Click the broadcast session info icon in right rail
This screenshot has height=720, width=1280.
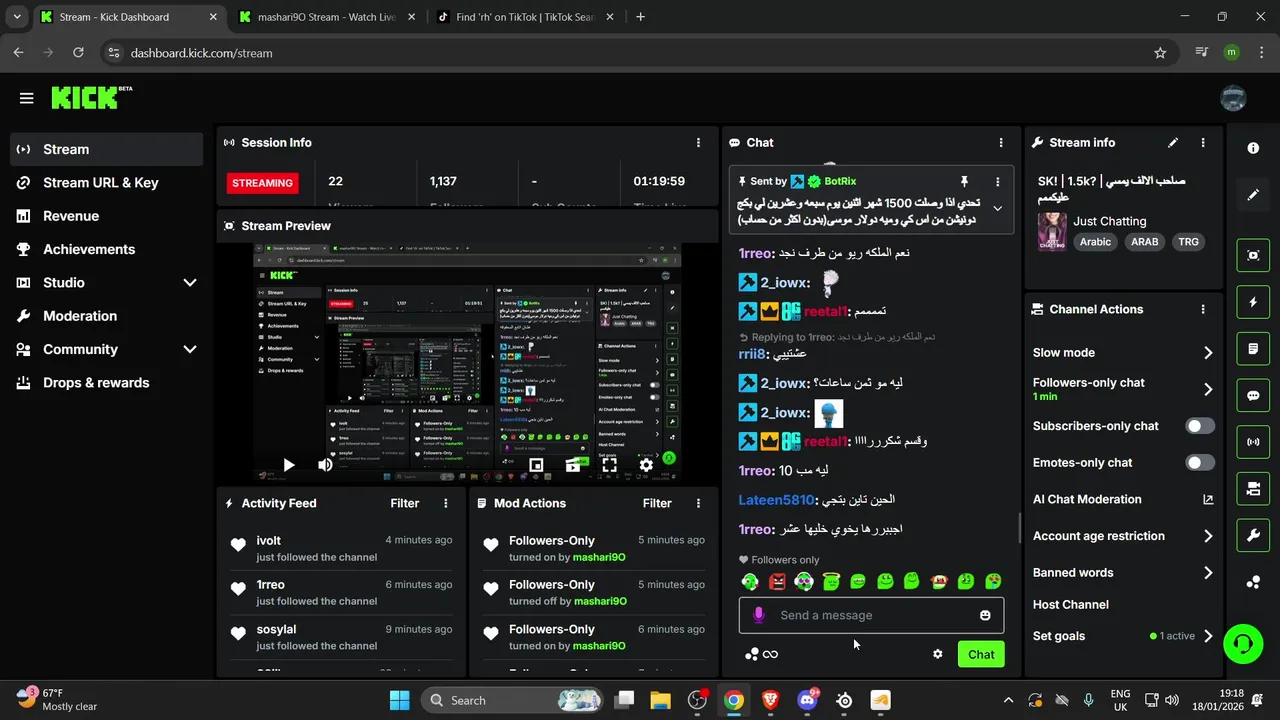[1253, 441]
